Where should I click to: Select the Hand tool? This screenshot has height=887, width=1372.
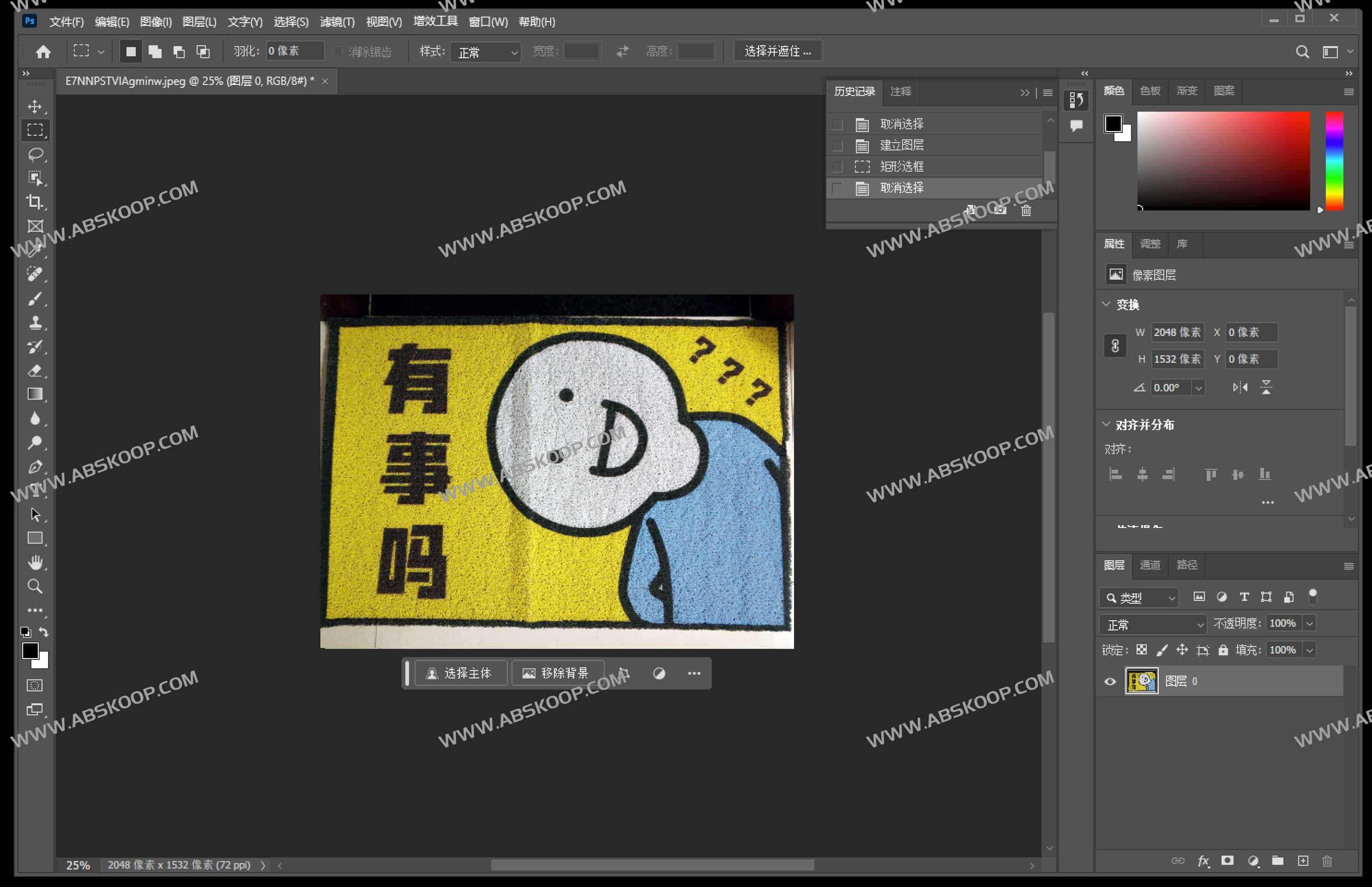pyautogui.click(x=36, y=562)
